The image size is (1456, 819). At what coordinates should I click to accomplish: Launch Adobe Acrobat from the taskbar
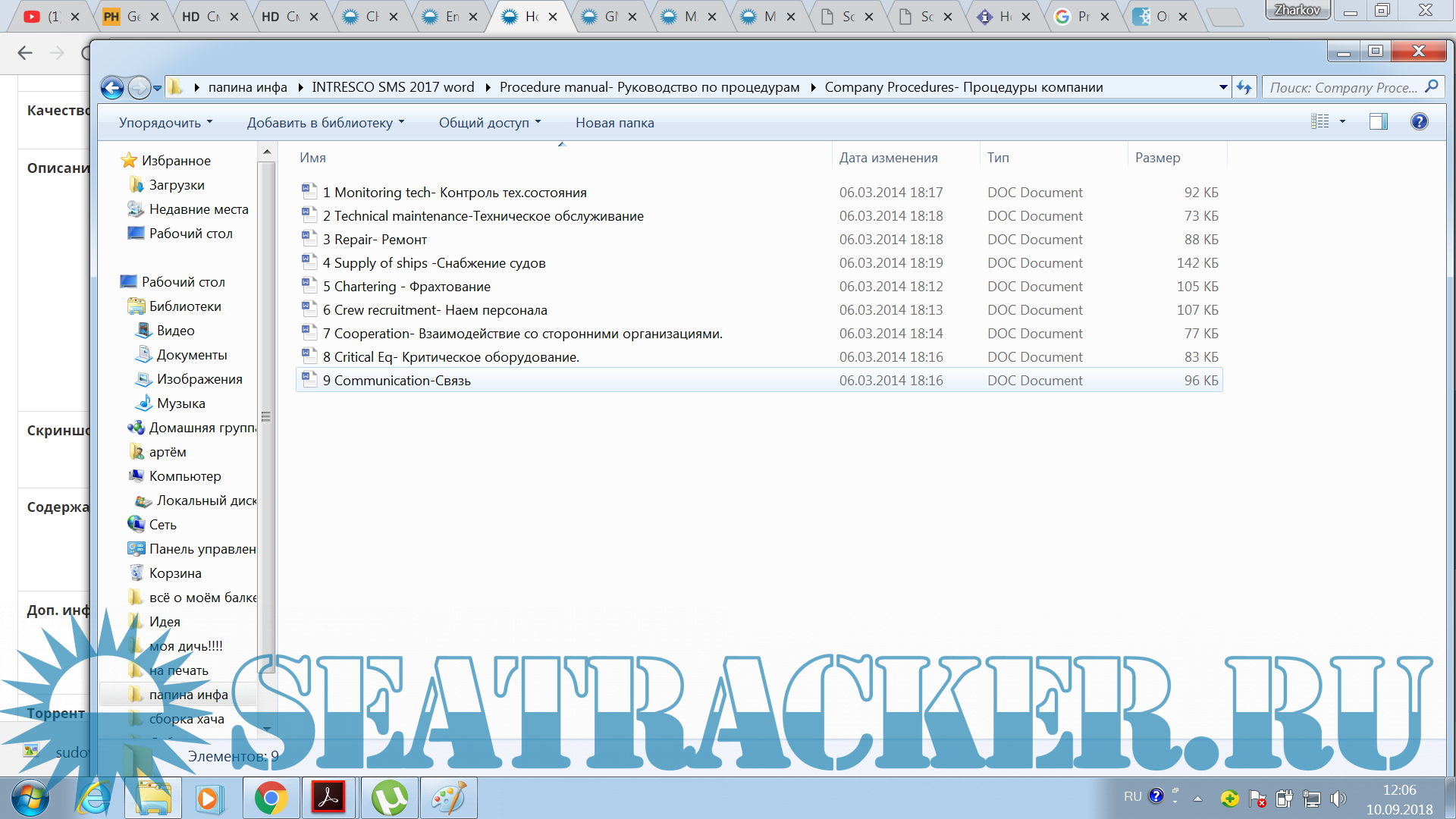click(329, 799)
